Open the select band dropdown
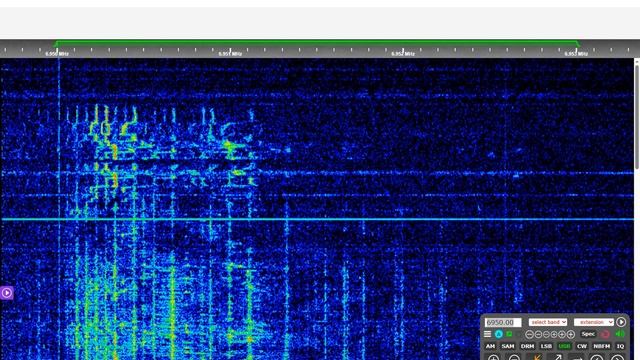 click(x=548, y=322)
